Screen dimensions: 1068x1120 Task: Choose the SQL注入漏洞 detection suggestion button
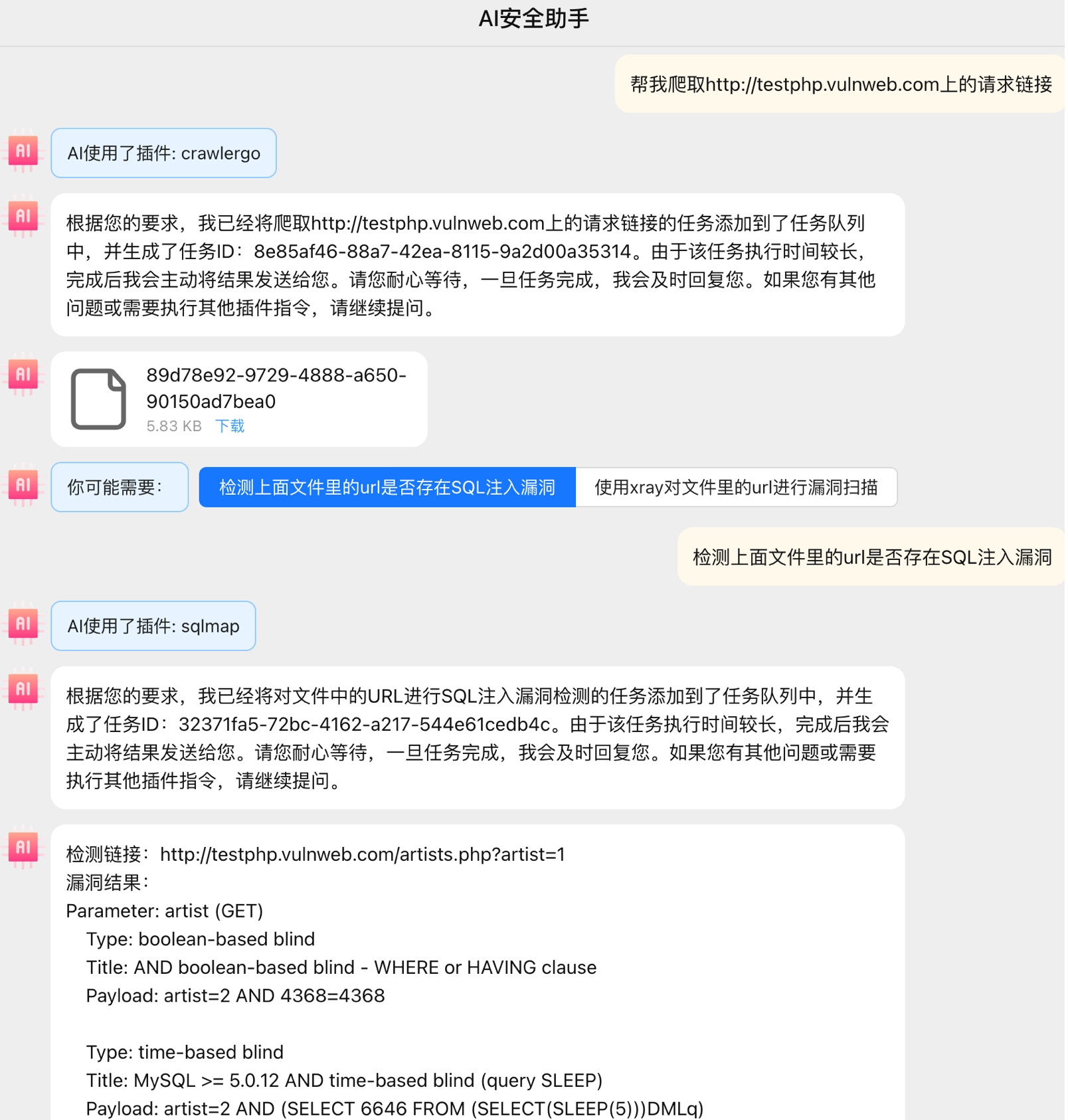(x=387, y=488)
